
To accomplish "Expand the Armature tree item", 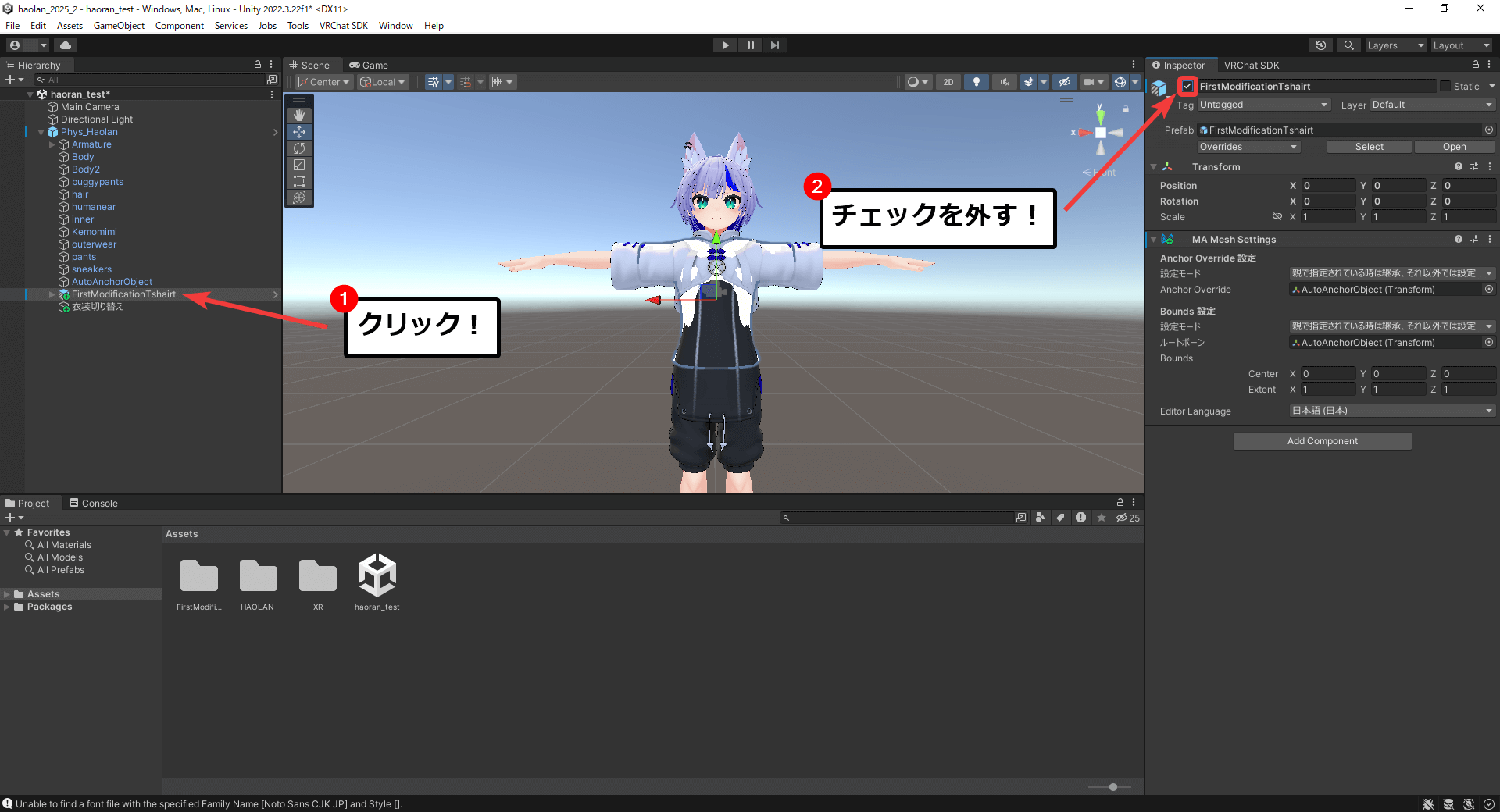I will (x=52, y=144).
